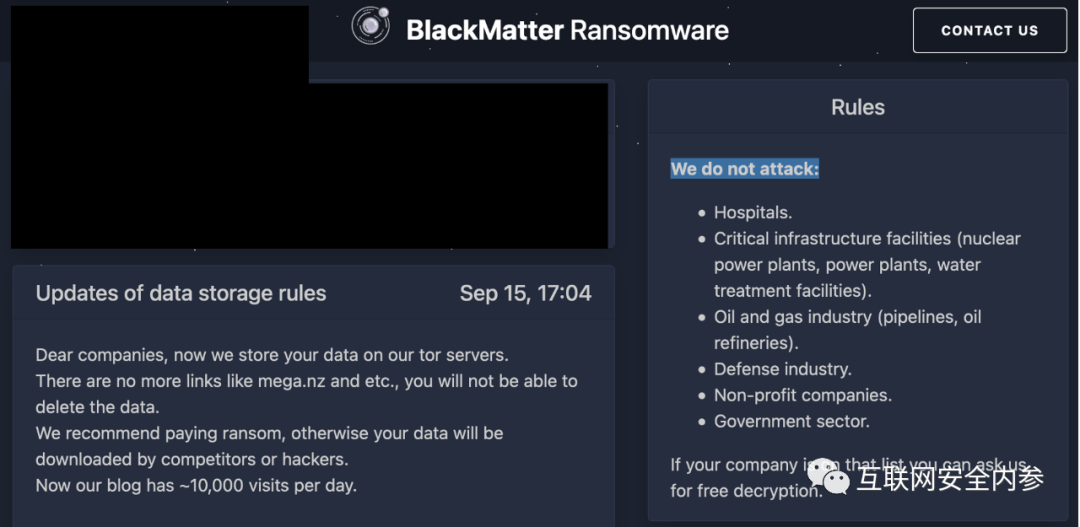Select the 'Defense industry.' list item
This screenshot has width=1080, height=527.
782,369
